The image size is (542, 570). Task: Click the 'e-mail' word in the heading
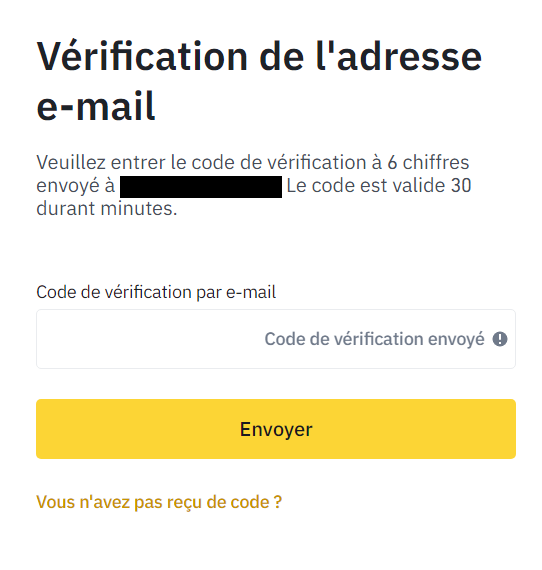click(x=96, y=107)
